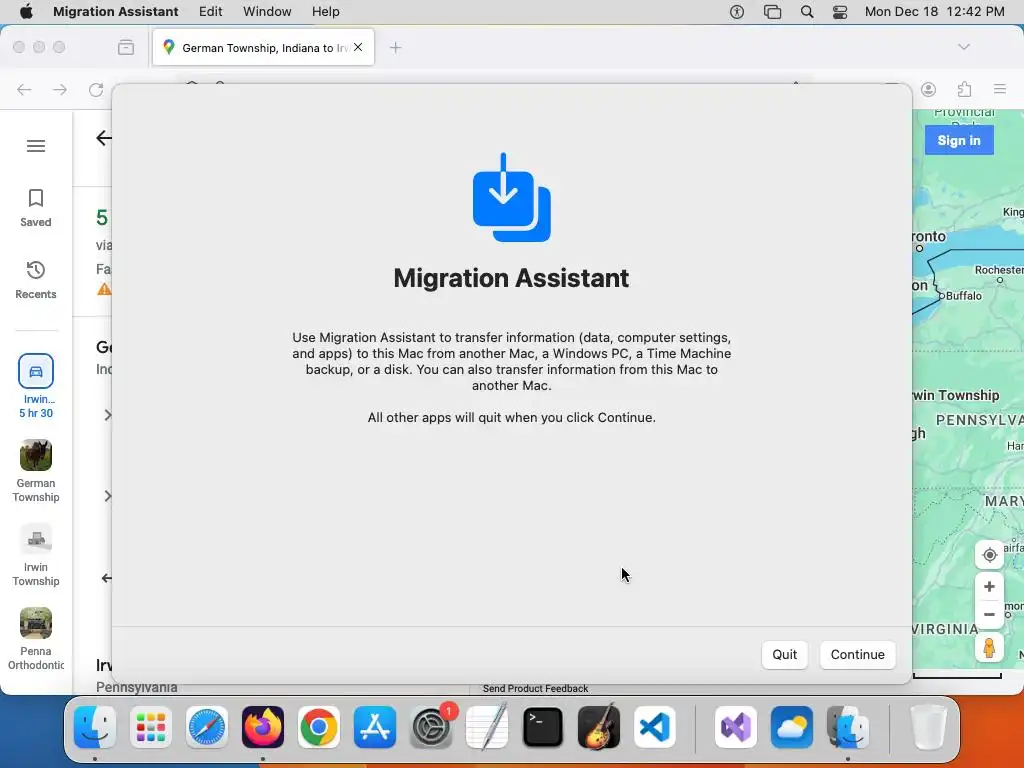The width and height of the screenshot is (1024, 768).
Task: Open the Google Maps hamburger menu
Action: tap(36, 146)
